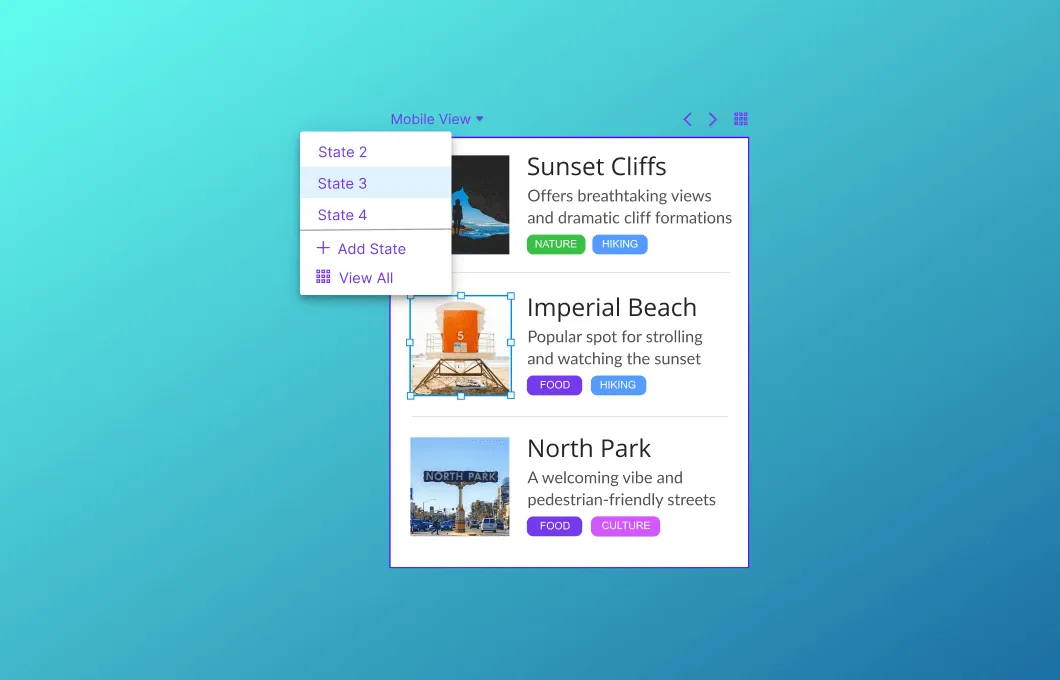Click the next state right arrow

[713, 120]
